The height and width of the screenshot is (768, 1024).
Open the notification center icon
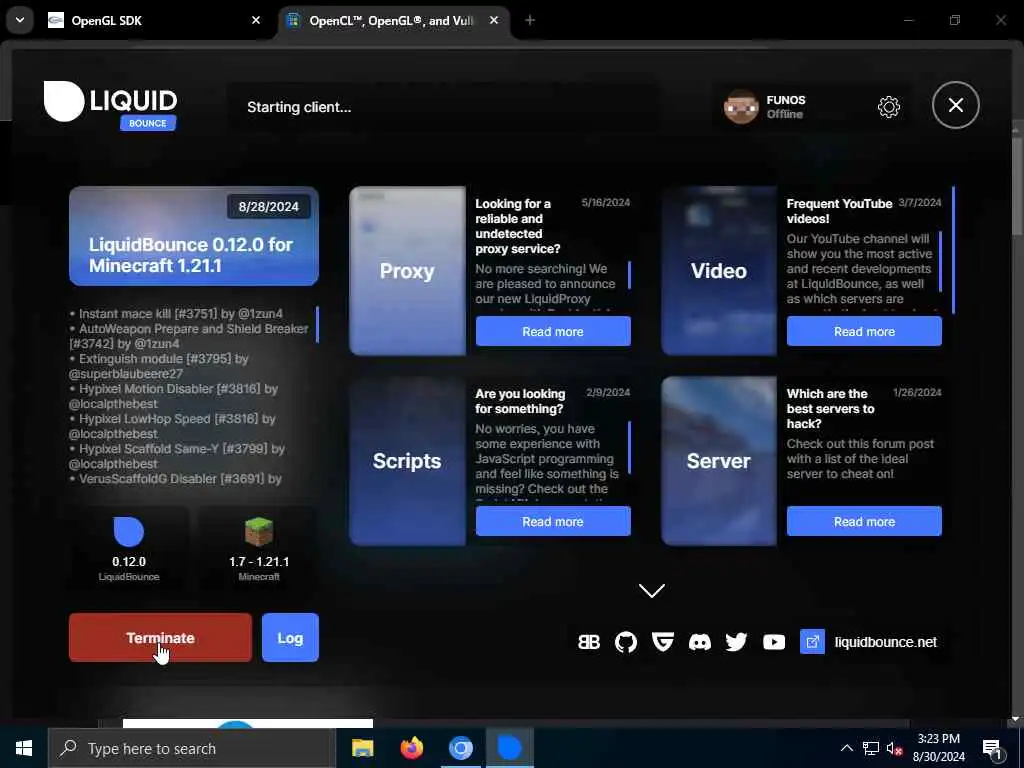[x=992, y=748]
